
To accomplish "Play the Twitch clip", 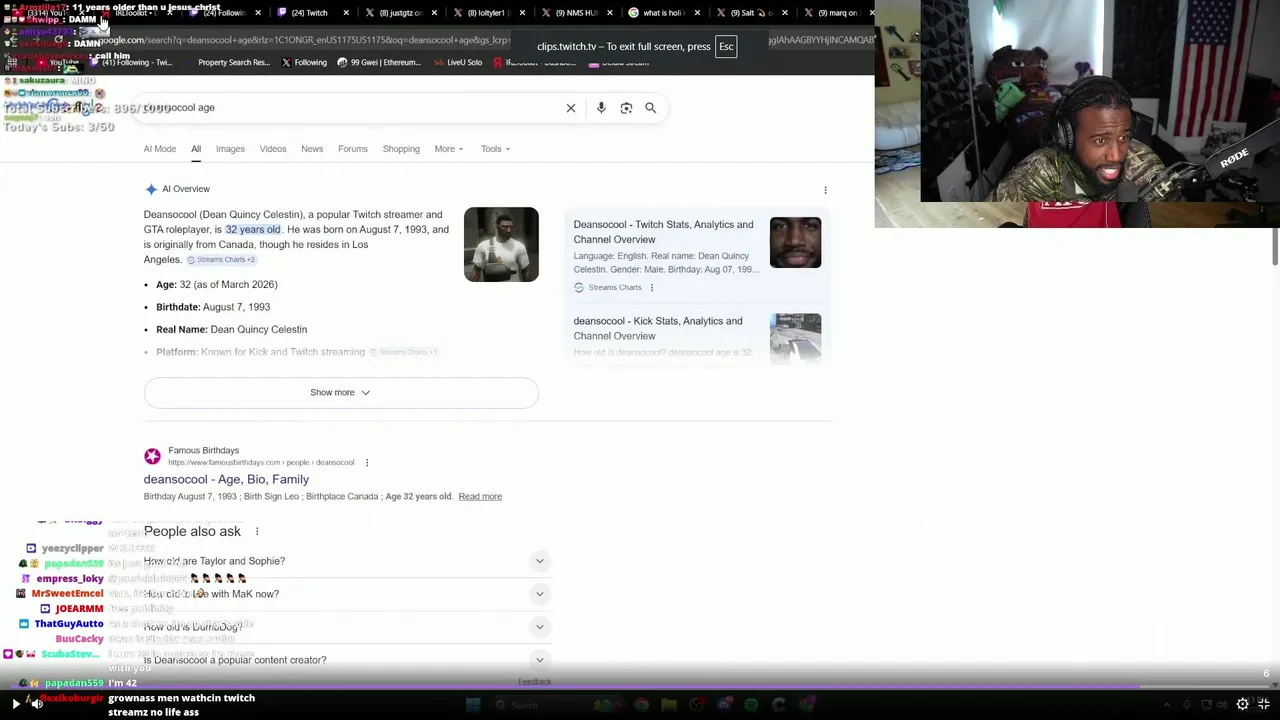I will pyautogui.click(x=15, y=704).
